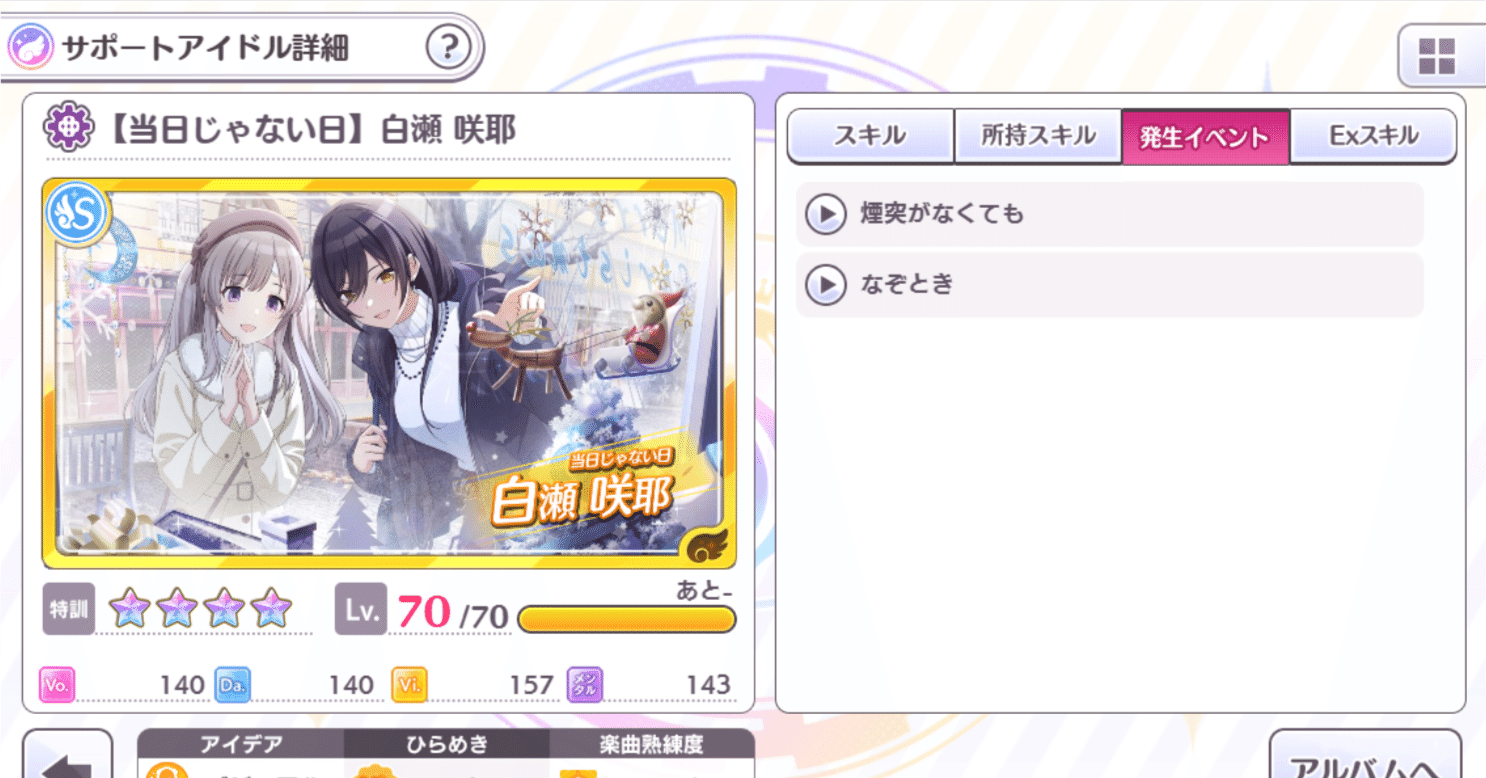The image size is (1486, 778).
Task: Switch to the 所持スキル tab
Action: point(1038,136)
